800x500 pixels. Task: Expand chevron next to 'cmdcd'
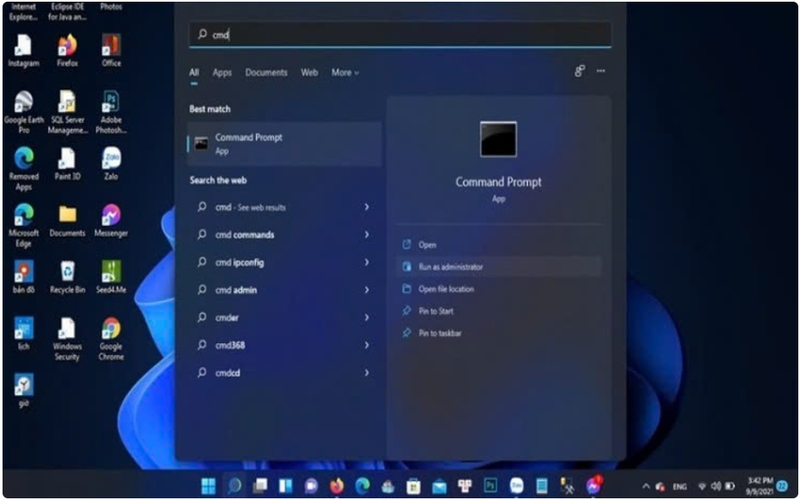coord(367,372)
